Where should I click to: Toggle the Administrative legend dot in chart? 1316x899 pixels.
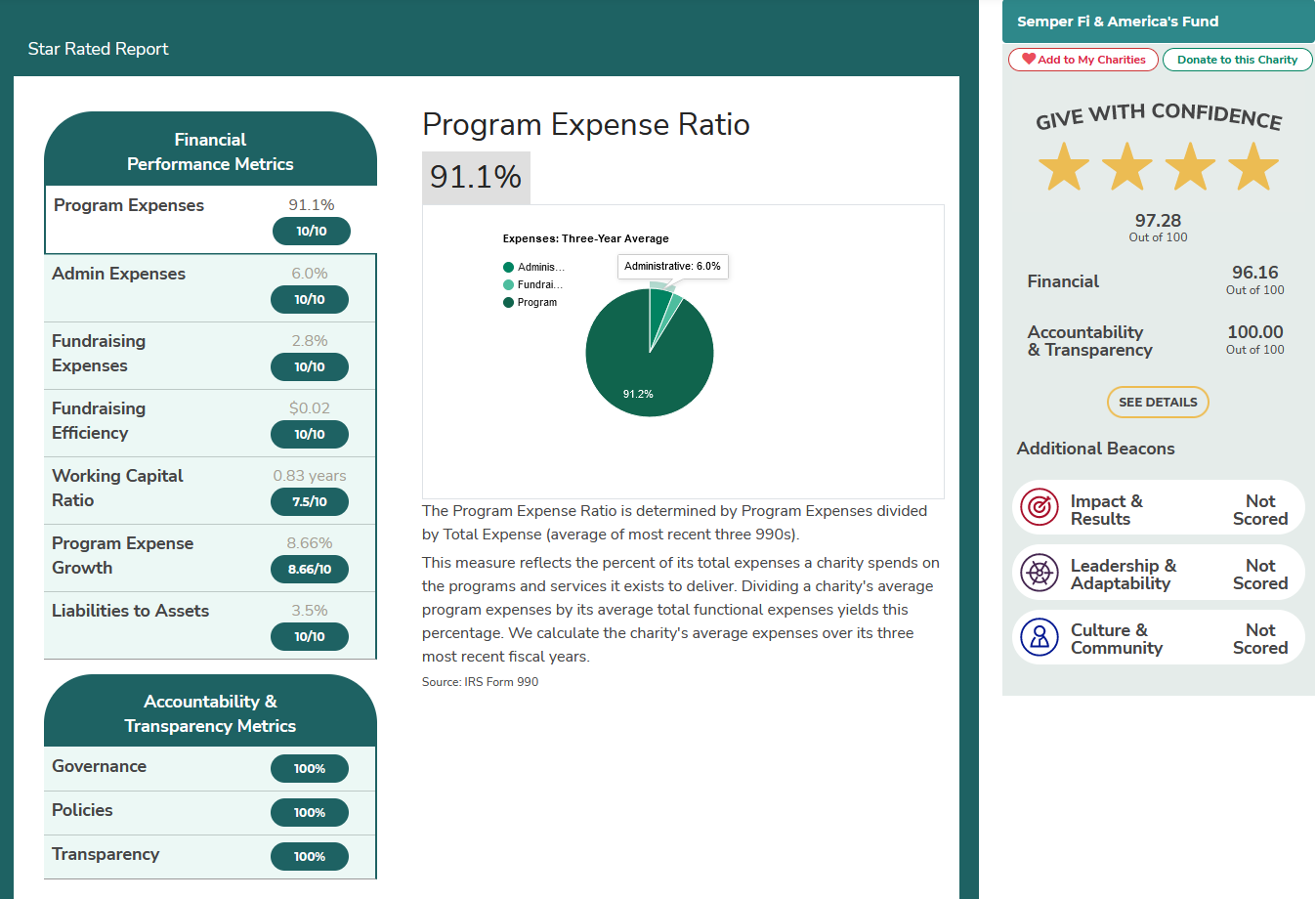[x=508, y=267]
